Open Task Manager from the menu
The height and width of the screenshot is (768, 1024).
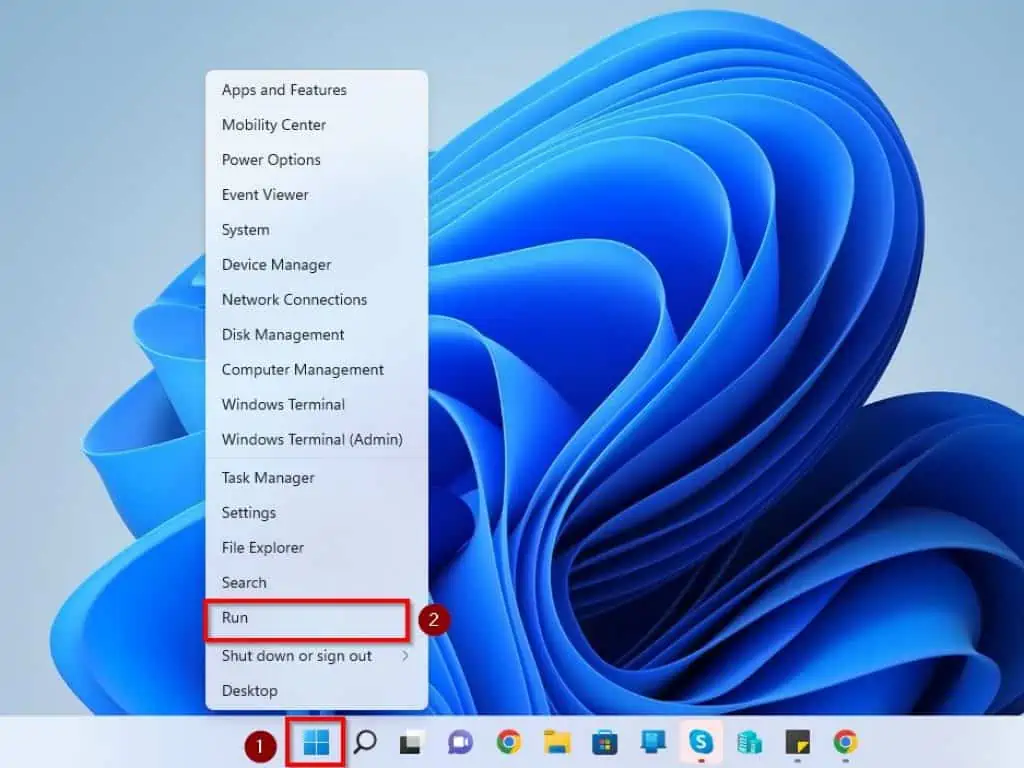[x=267, y=477]
